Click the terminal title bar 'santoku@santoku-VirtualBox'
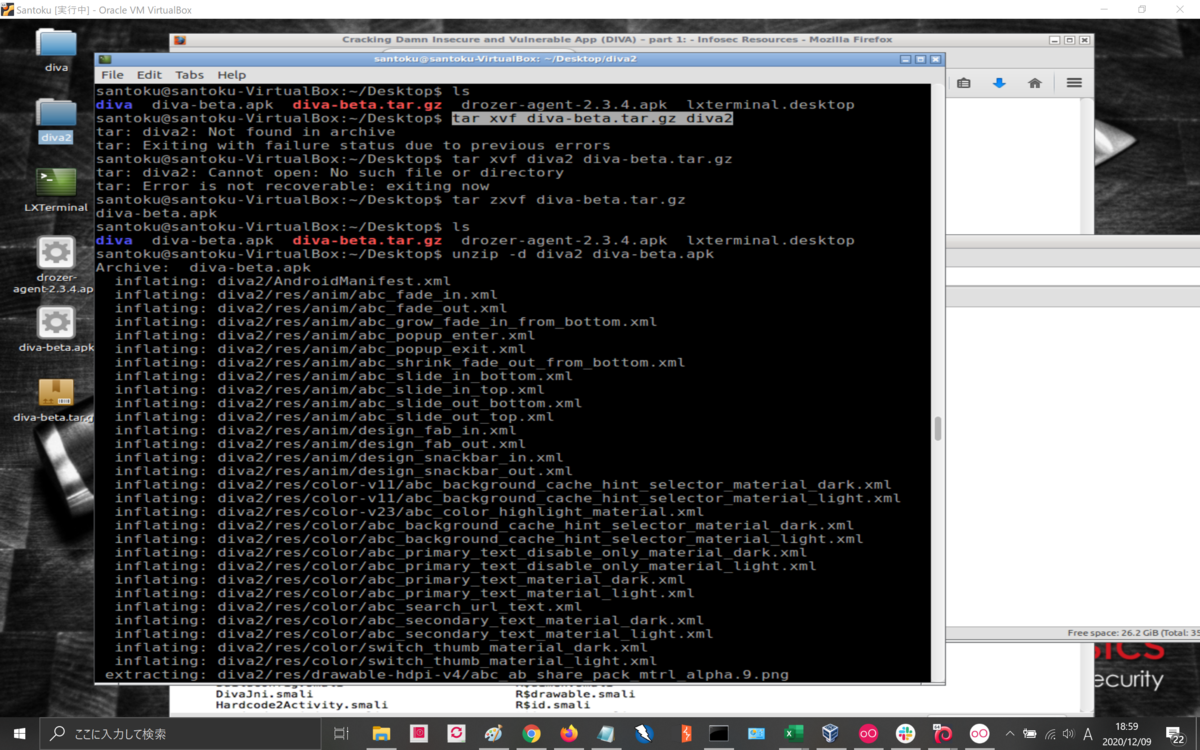Screen dimensions: 1200x750 tap(505, 59)
